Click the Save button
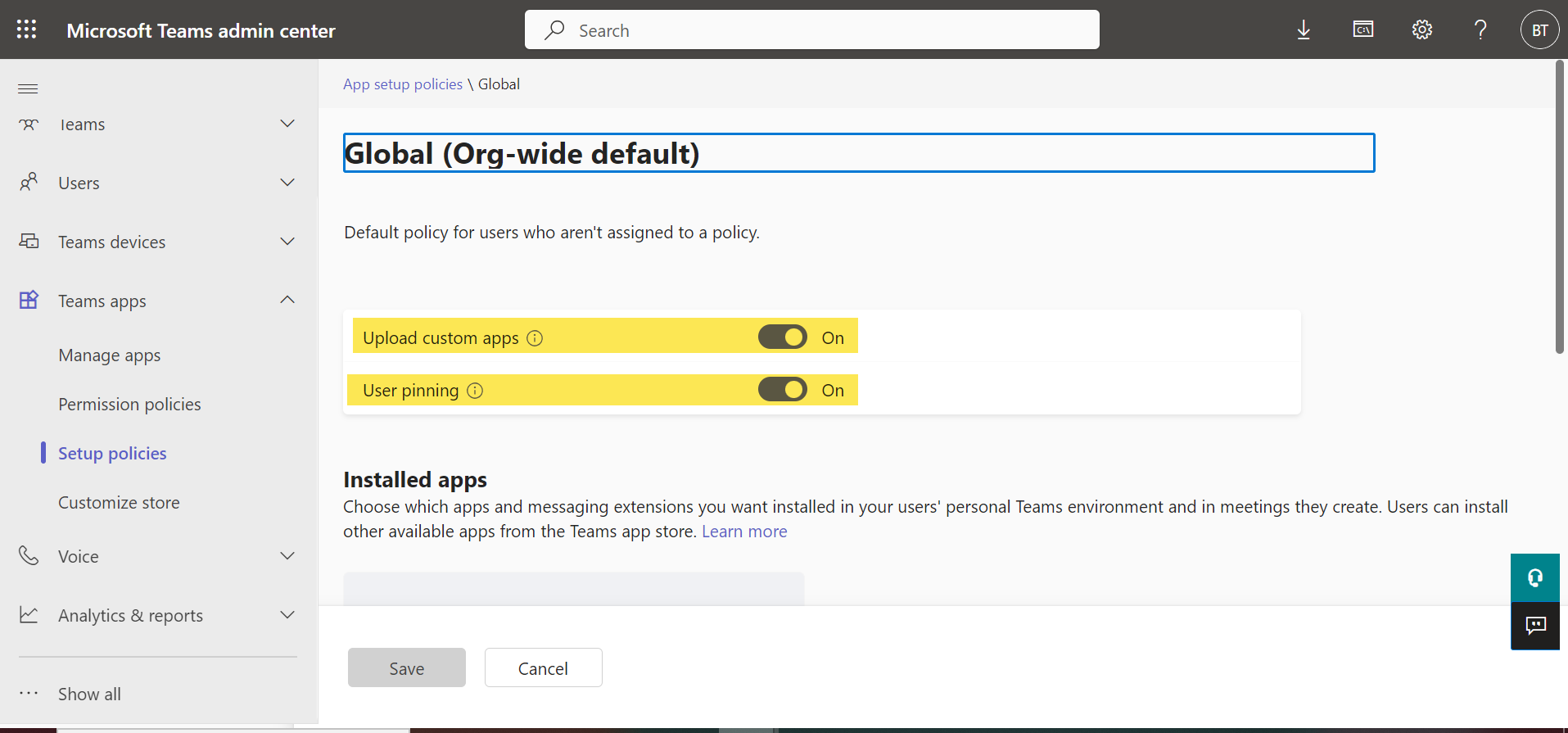The width and height of the screenshot is (1568, 733). [407, 667]
